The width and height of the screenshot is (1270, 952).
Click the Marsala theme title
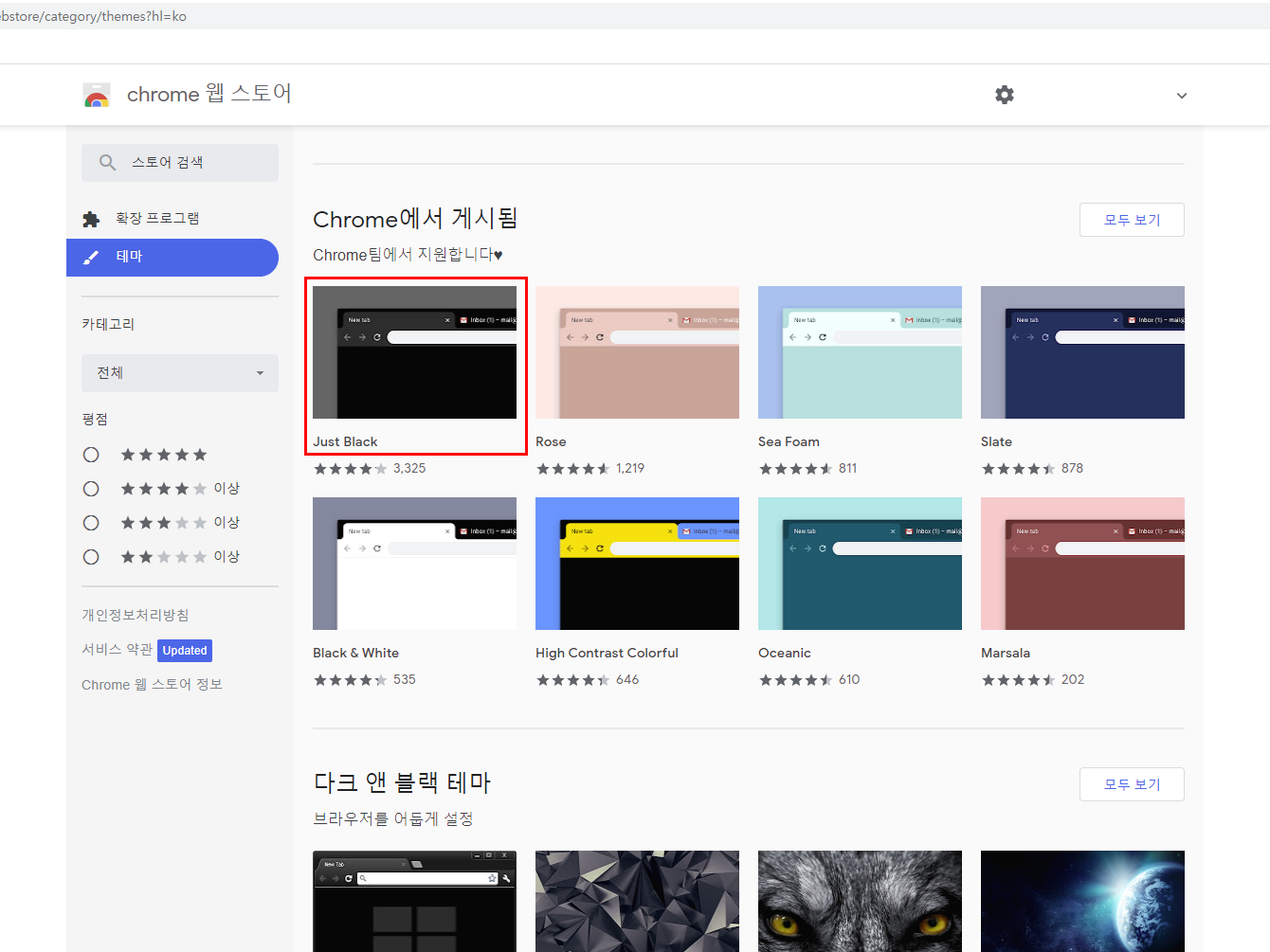1006,653
